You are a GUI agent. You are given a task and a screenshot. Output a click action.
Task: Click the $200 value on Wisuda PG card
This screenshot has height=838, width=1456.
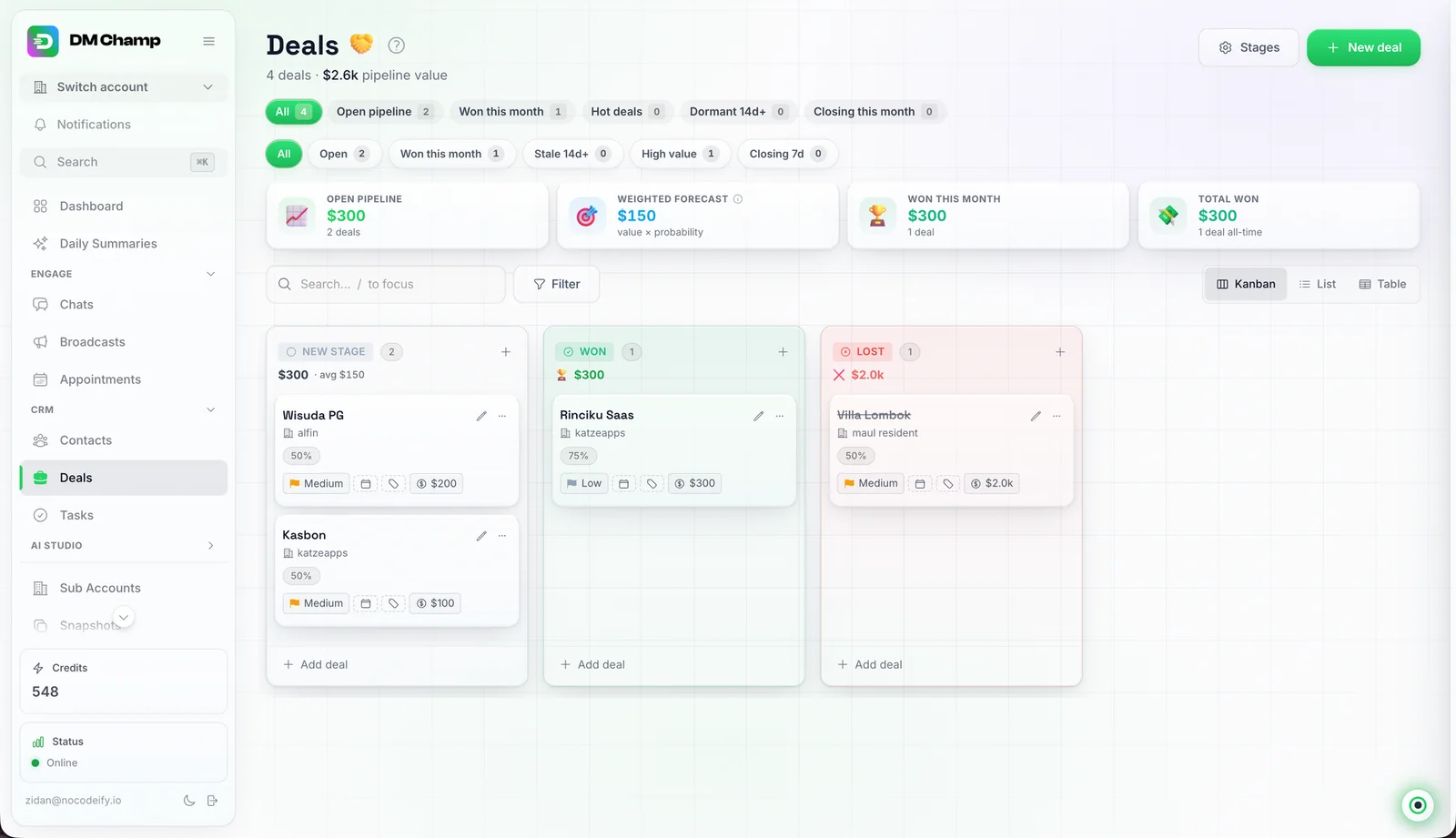click(436, 484)
